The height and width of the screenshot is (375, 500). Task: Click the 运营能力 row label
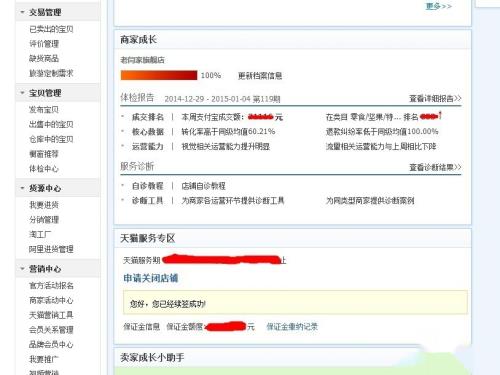click(x=148, y=146)
